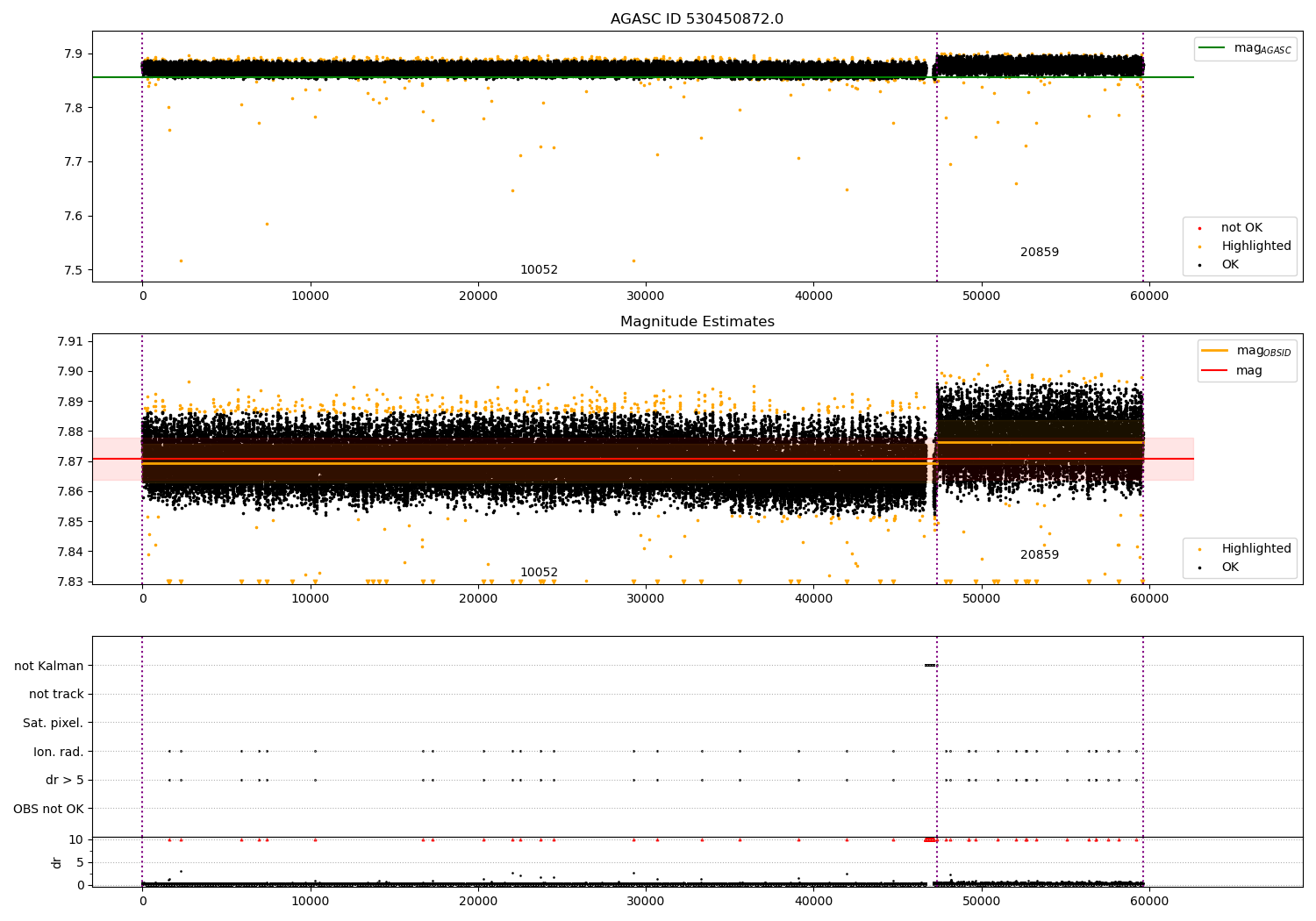The width and height of the screenshot is (1316, 921).
Task: Select the 'OK' legend entry in the middle plot
Action: point(1230,568)
